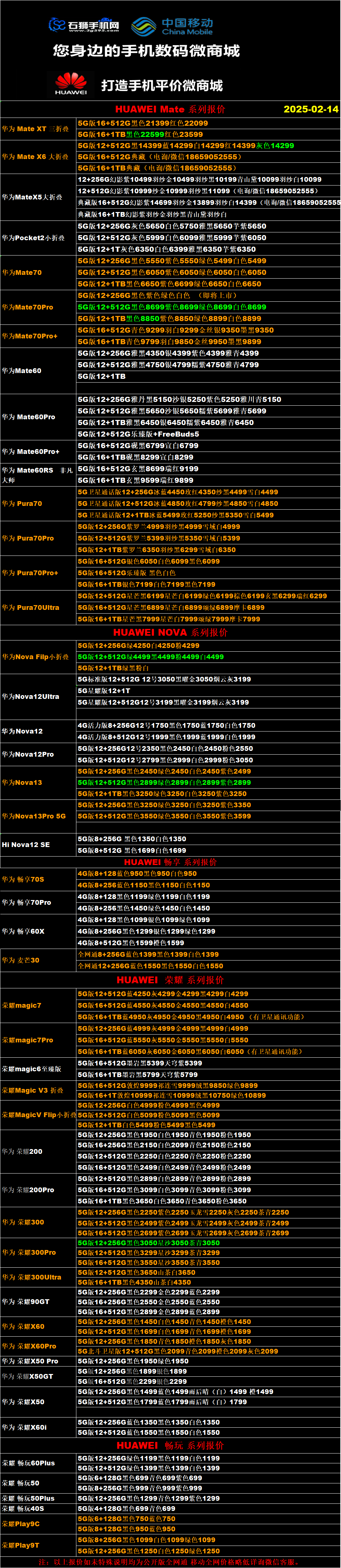Select the 华为MateX5大折叠 row label

point(32,197)
